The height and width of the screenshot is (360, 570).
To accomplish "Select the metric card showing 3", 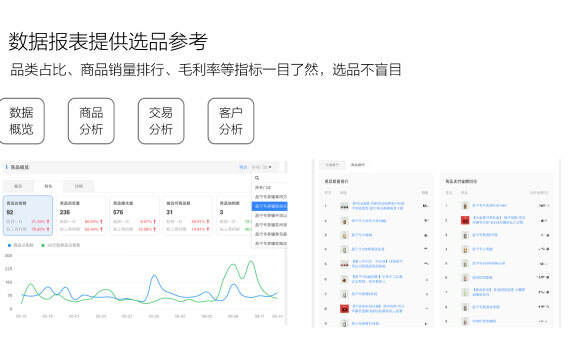I will (x=234, y=216).
